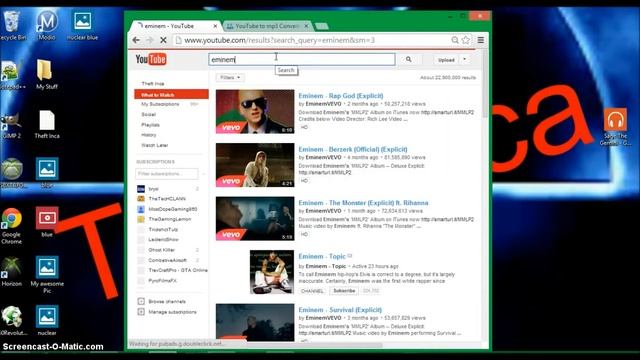Open Playlists in the sidebar

[x=150, y=125]
